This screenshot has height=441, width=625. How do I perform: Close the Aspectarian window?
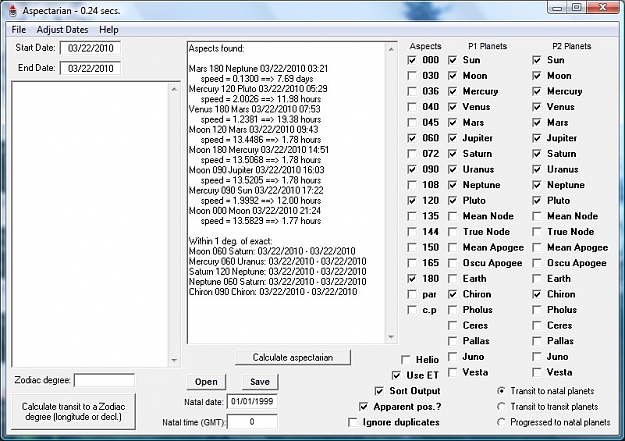(x=603, y=8)
